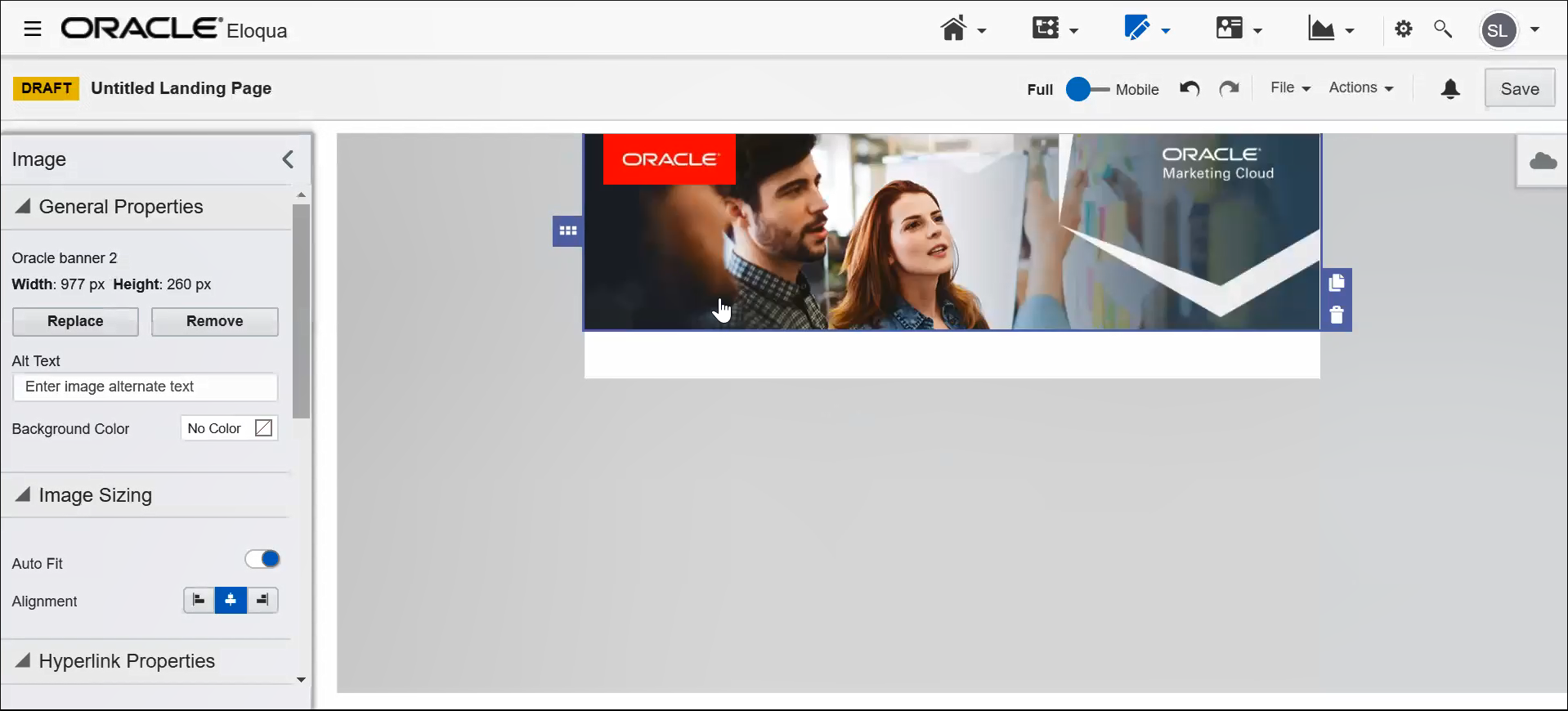The image size is (1568, 711).
Task: Switch the Full/Mobile view toggle
Action: click(1088, 89)
